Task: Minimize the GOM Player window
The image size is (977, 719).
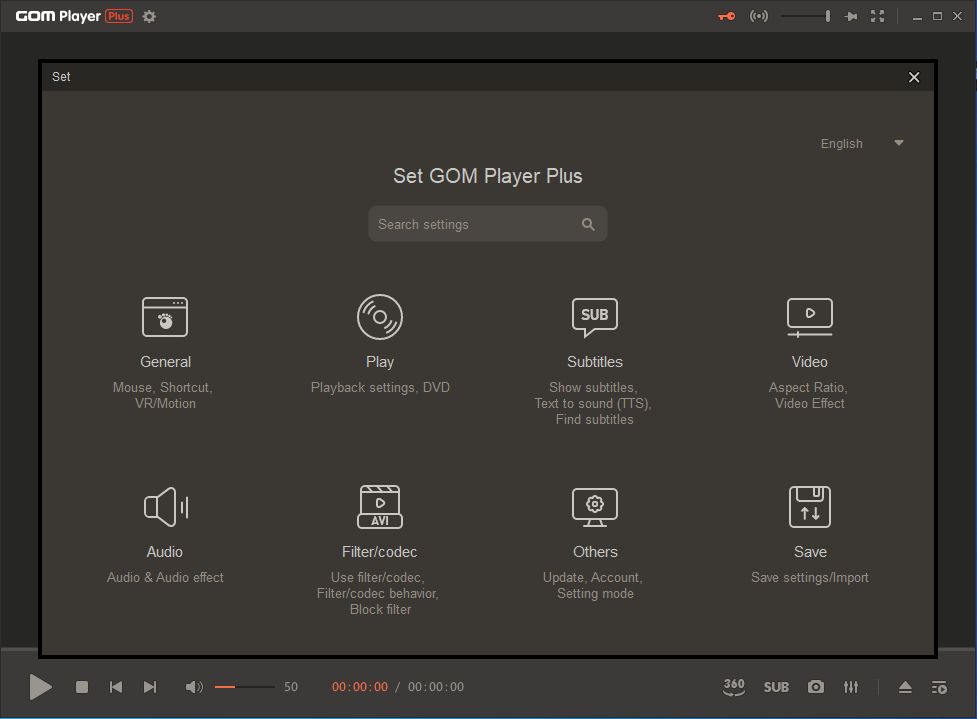Action: point(917,17)
